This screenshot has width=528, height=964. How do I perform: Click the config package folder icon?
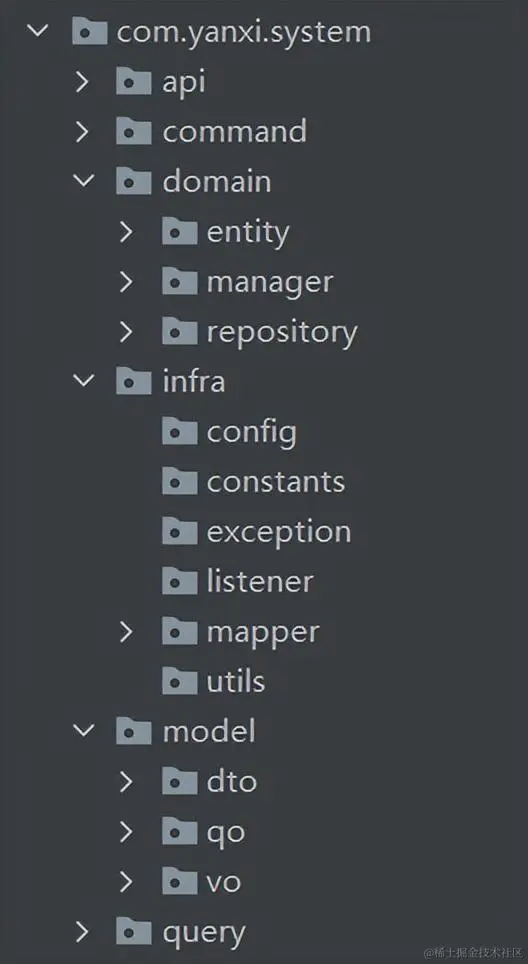[179, 432]
